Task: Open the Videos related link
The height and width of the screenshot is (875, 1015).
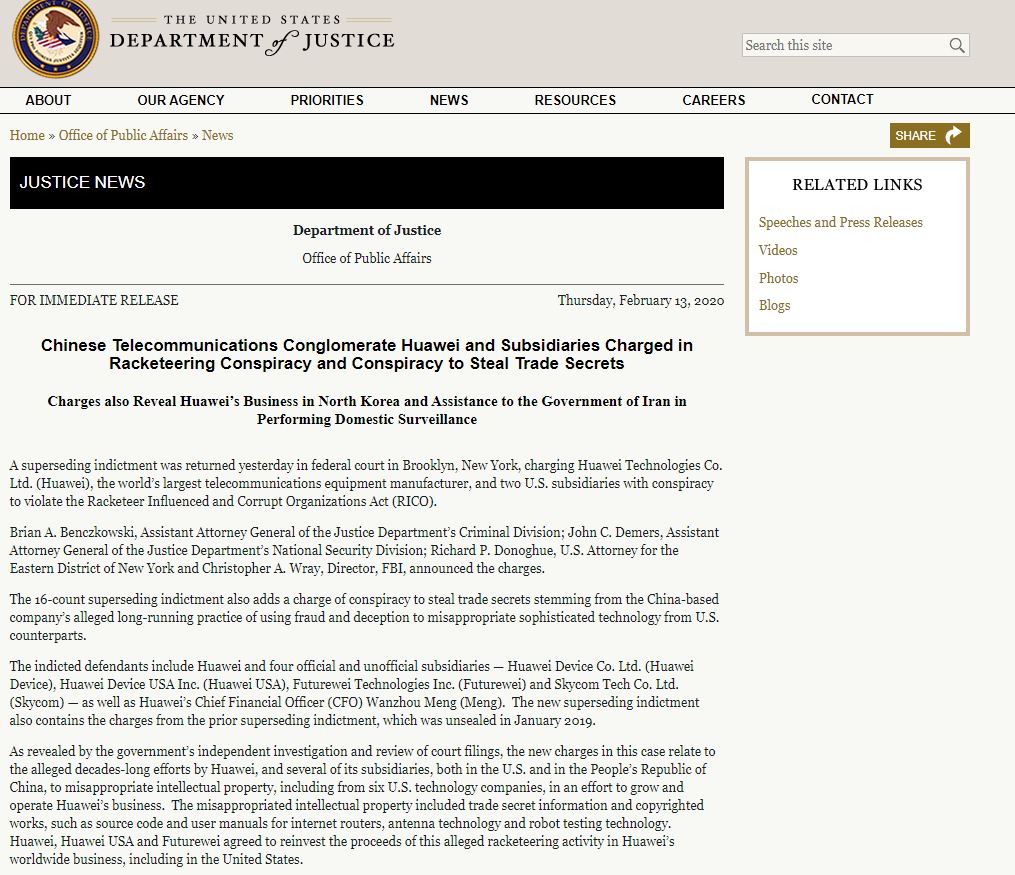Action: [778, 250]
